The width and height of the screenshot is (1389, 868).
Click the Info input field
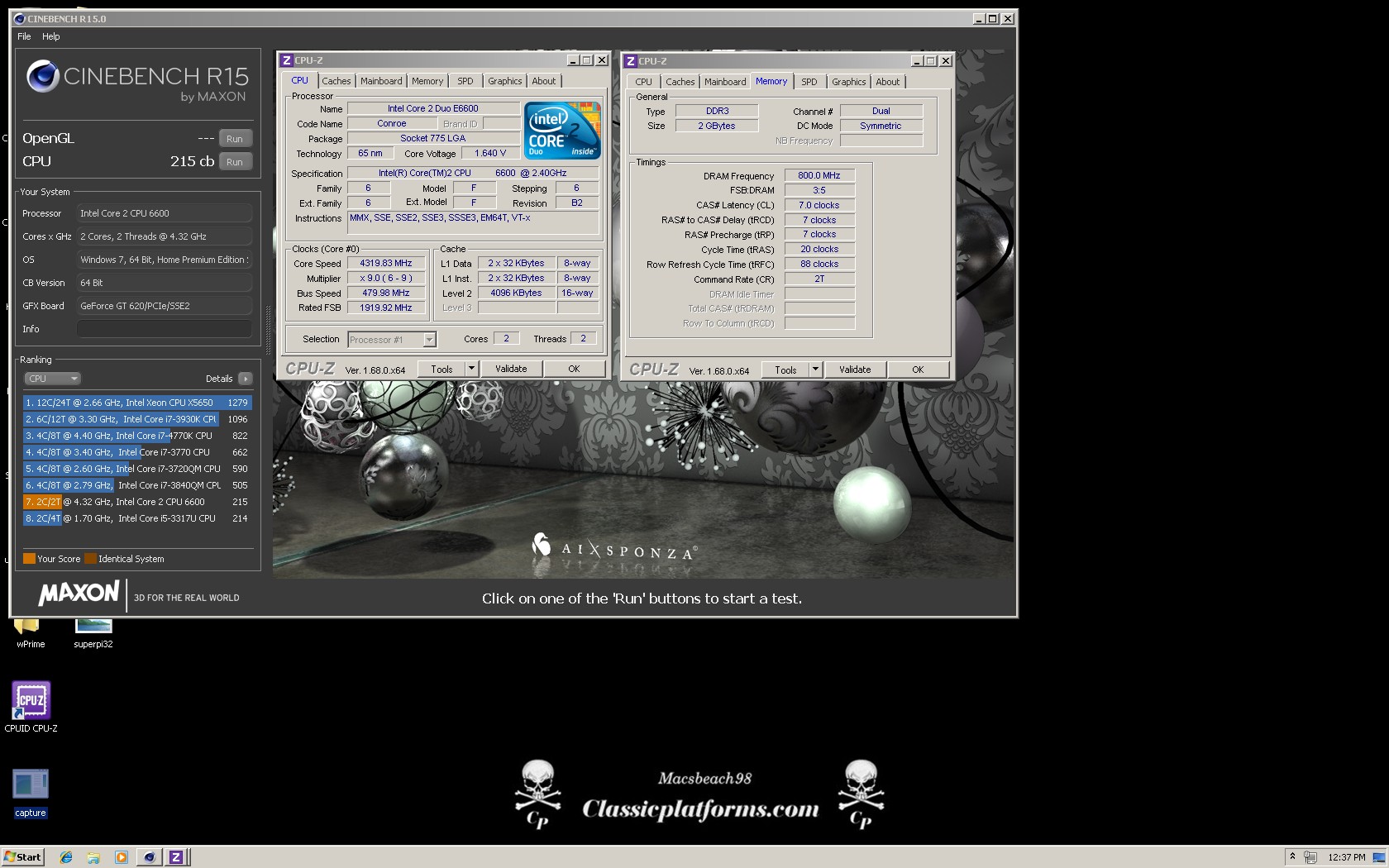(165, 329)
